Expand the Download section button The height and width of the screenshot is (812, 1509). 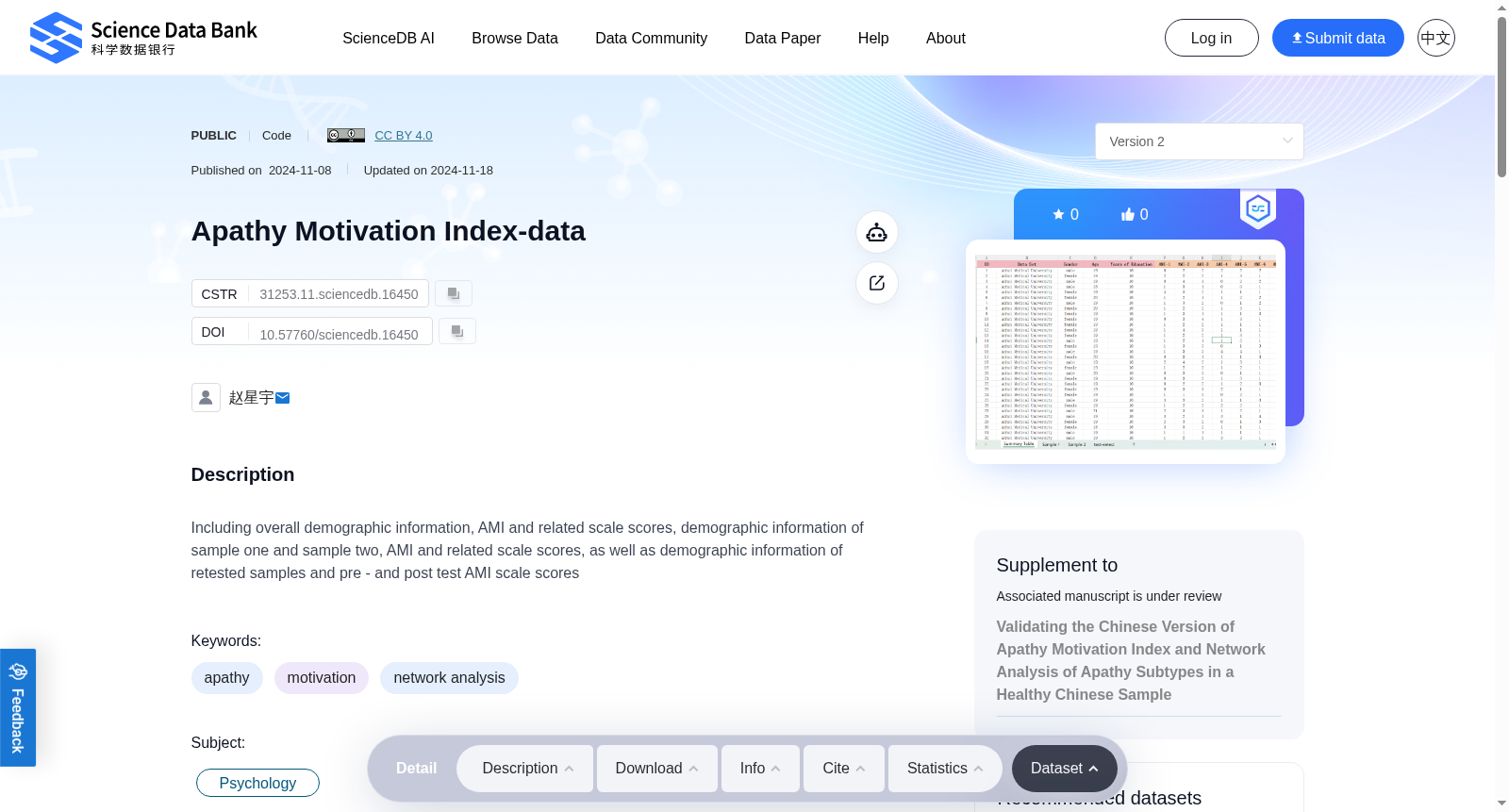(x=657, y=769)
